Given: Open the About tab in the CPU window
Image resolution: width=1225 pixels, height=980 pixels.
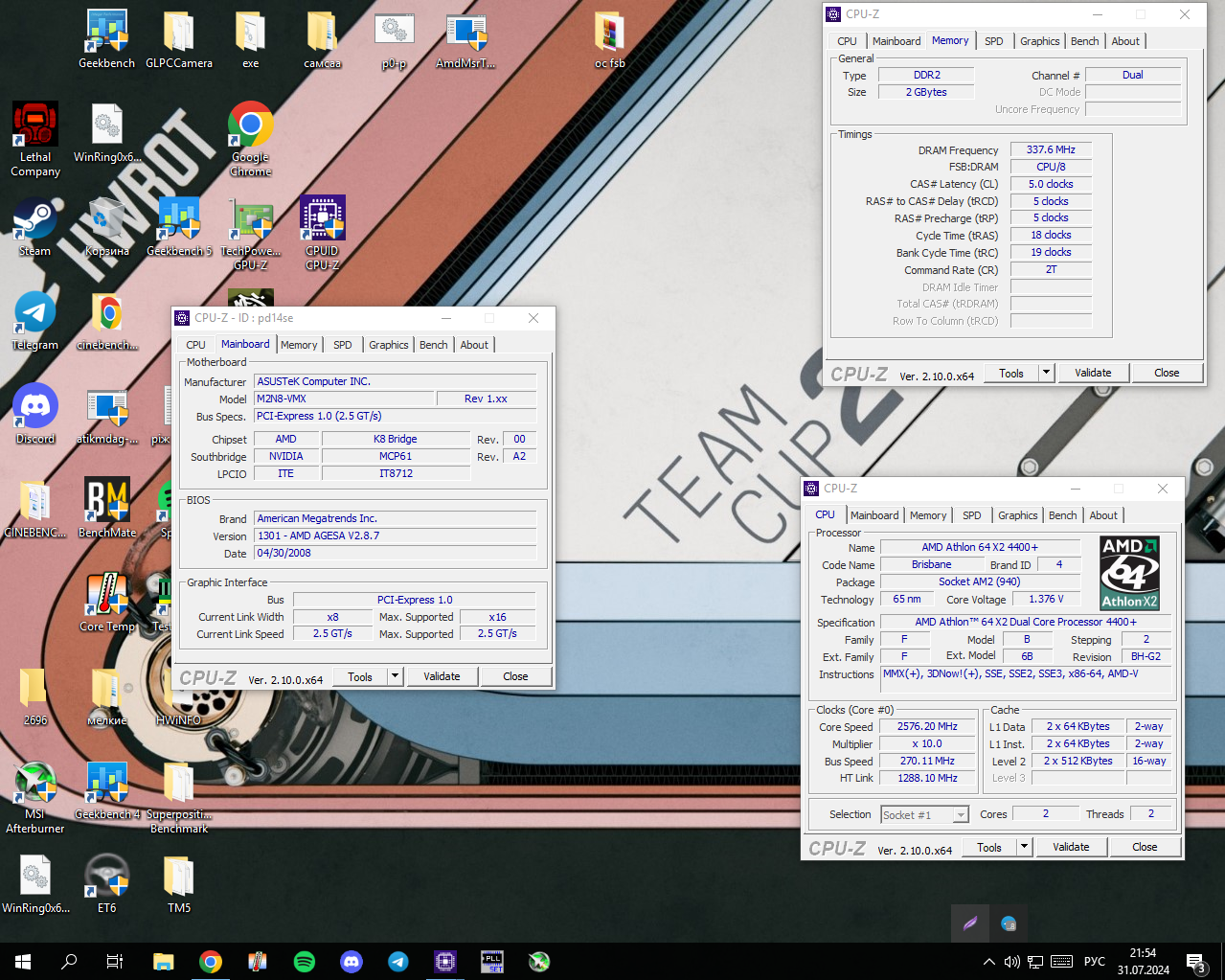Looking at the screenshot, I should click(x=1103, y=515).
